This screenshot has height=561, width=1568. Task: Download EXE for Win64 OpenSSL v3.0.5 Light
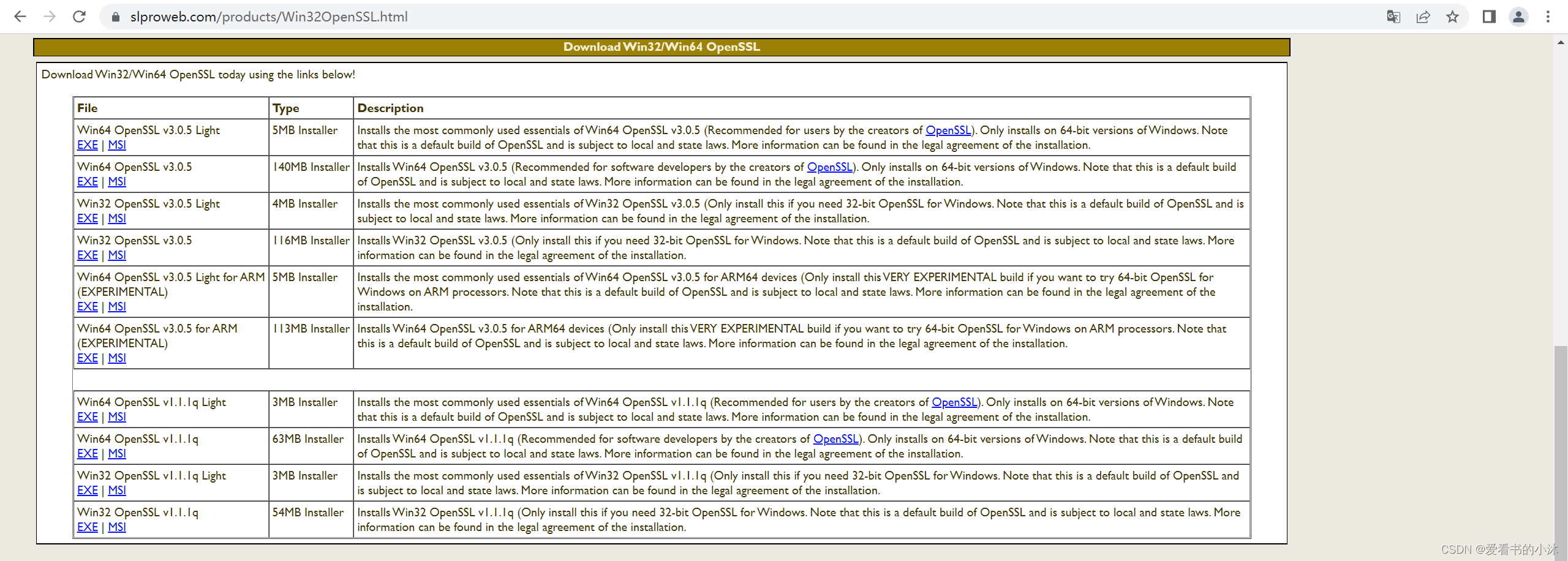click(88, 145)
